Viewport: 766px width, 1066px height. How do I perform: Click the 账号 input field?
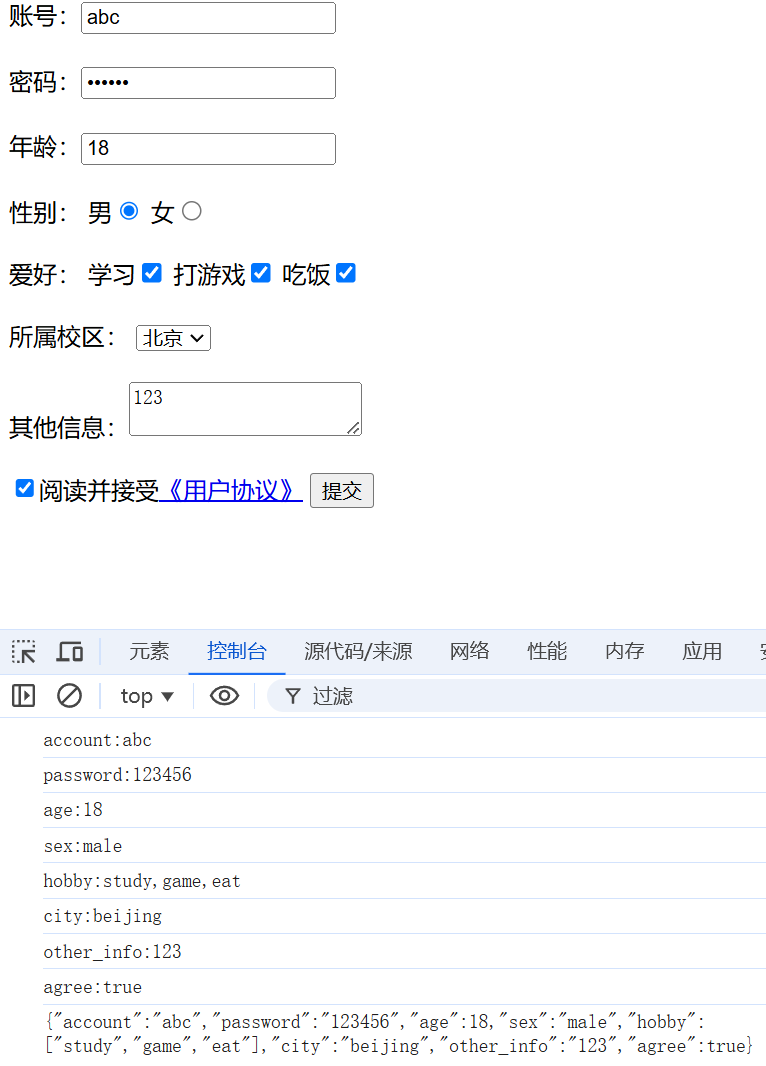click(208, 18)
